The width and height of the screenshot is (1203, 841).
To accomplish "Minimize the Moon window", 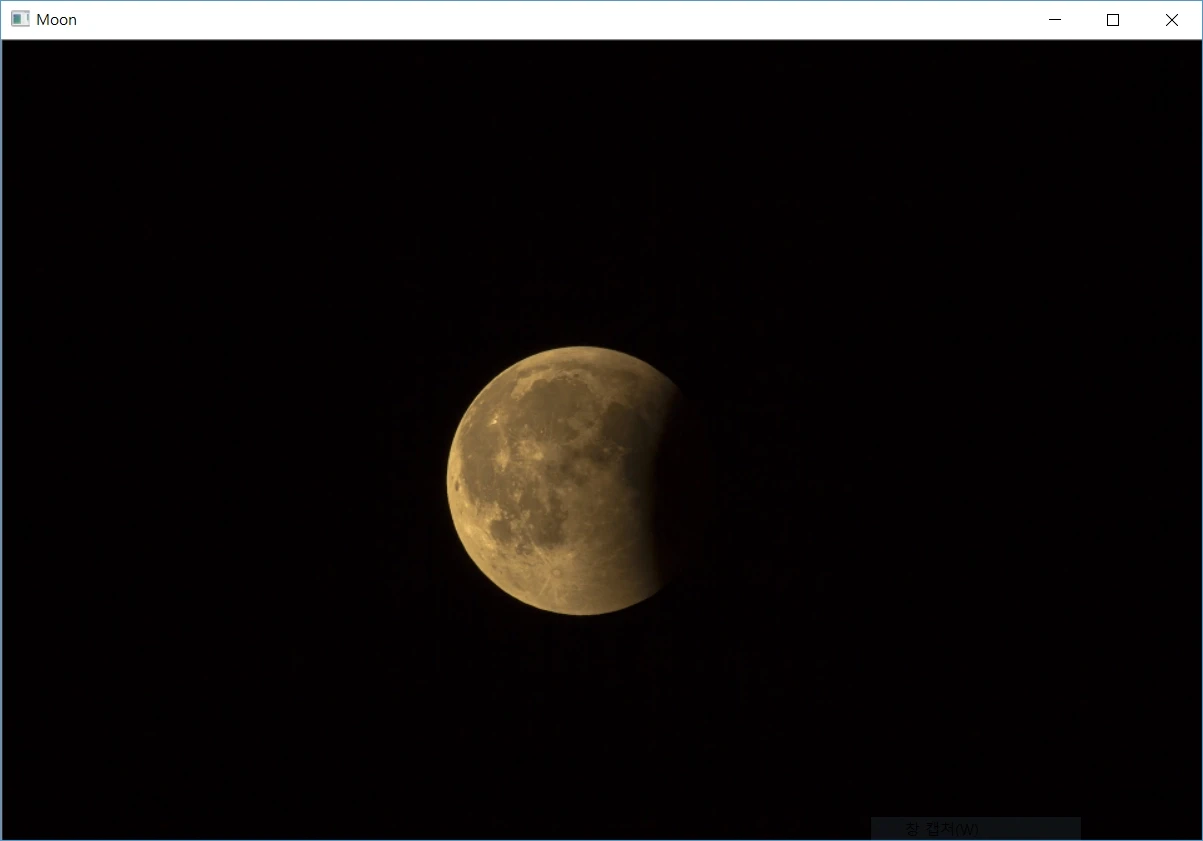I will click(1054, 20).
